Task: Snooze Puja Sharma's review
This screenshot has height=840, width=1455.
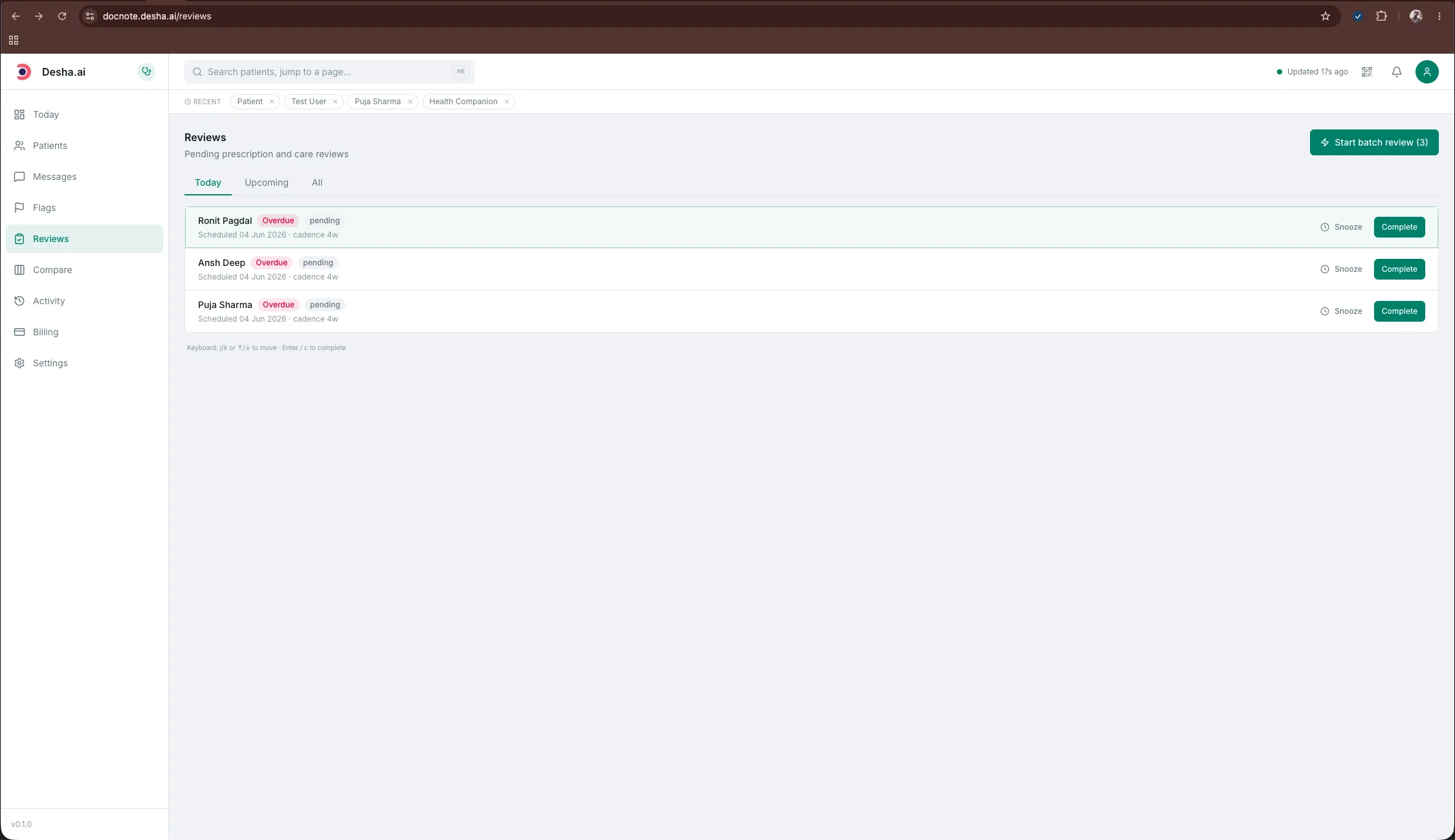Action: 1341,311
